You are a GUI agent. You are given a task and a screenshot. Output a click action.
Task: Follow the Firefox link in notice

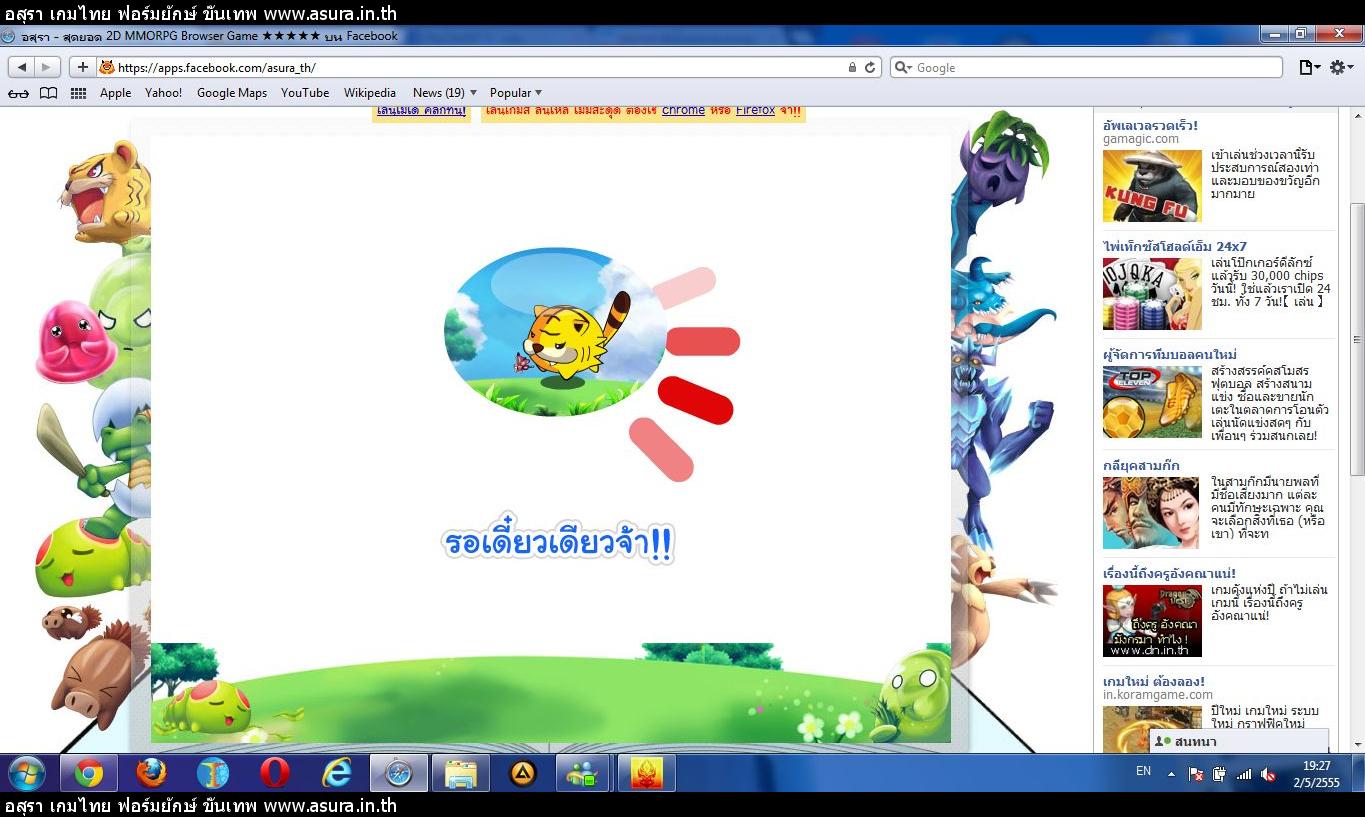click(755, 110)
